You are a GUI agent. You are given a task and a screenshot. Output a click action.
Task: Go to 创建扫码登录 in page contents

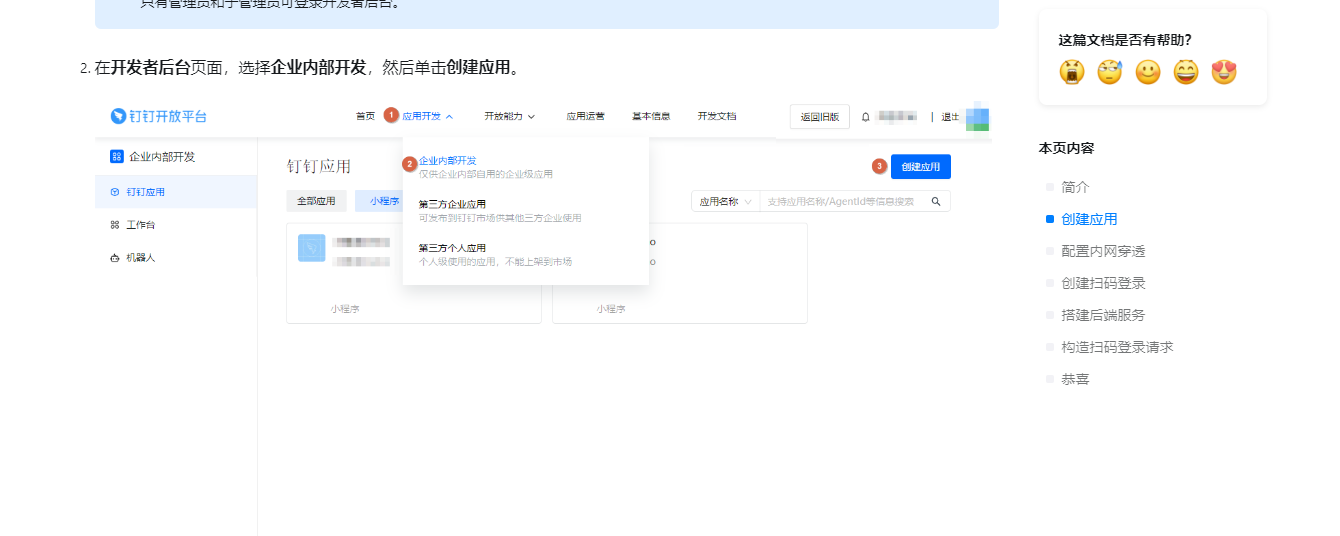coord(1103,283)
